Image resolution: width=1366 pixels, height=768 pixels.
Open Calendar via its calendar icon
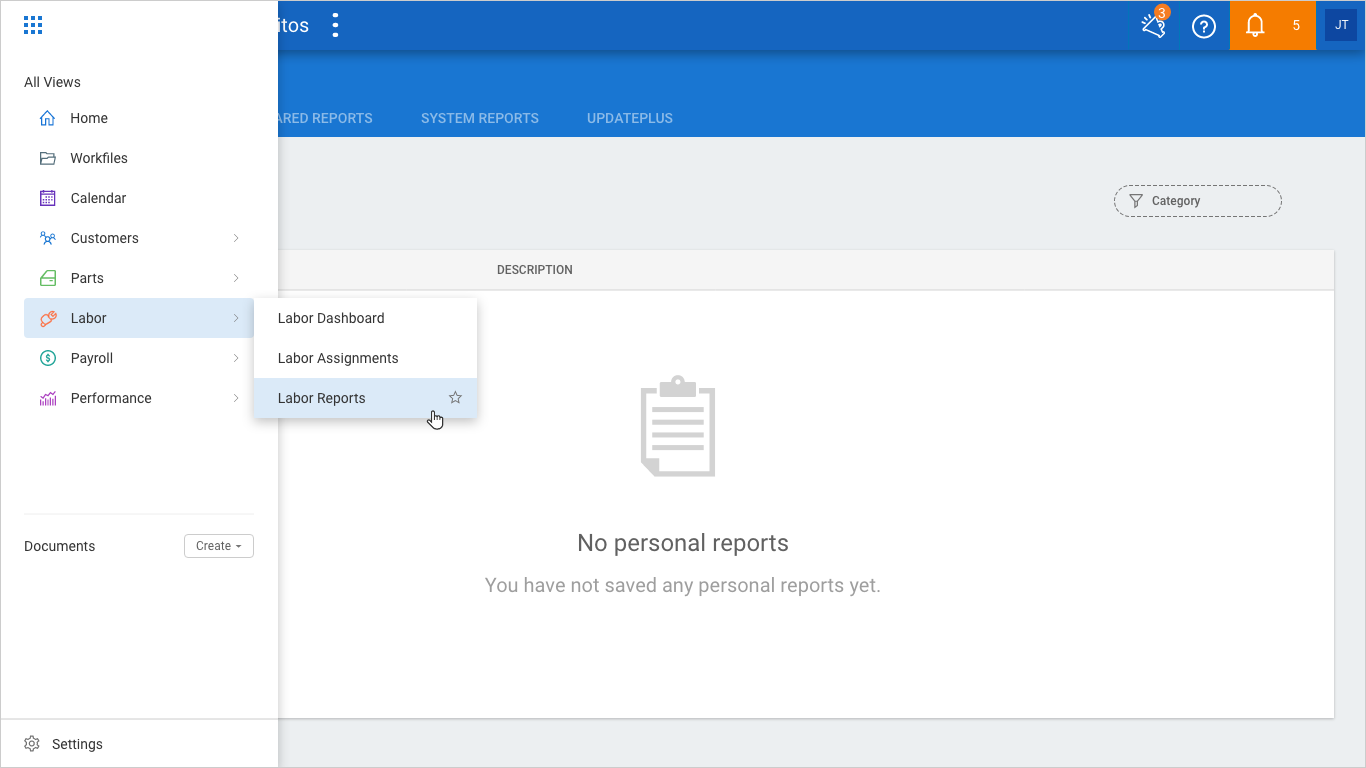pyautogui.click(x=47, y=198)
